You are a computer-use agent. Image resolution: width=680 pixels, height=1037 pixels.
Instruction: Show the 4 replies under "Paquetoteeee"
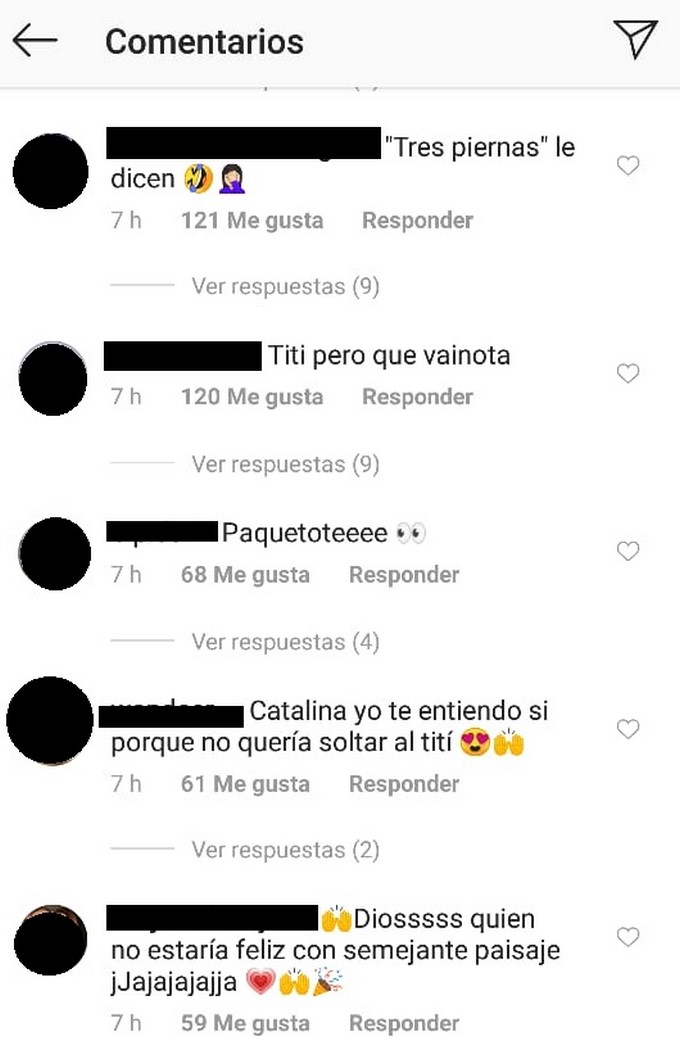click(285, 642)
